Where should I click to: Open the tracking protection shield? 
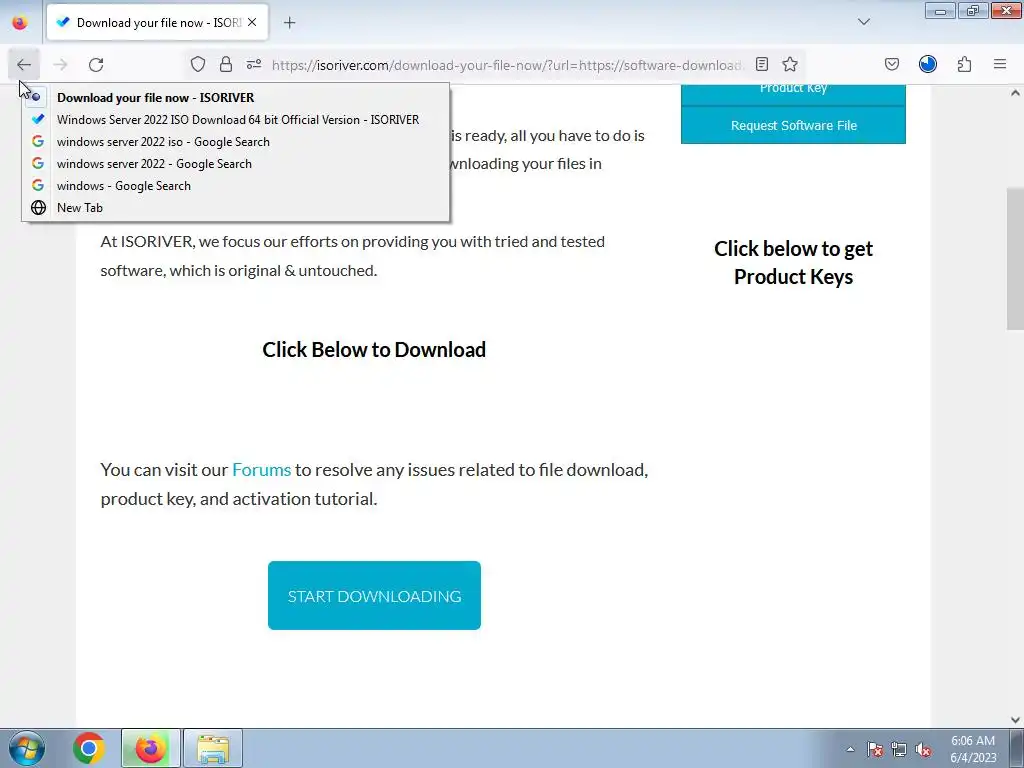[198, 64]
